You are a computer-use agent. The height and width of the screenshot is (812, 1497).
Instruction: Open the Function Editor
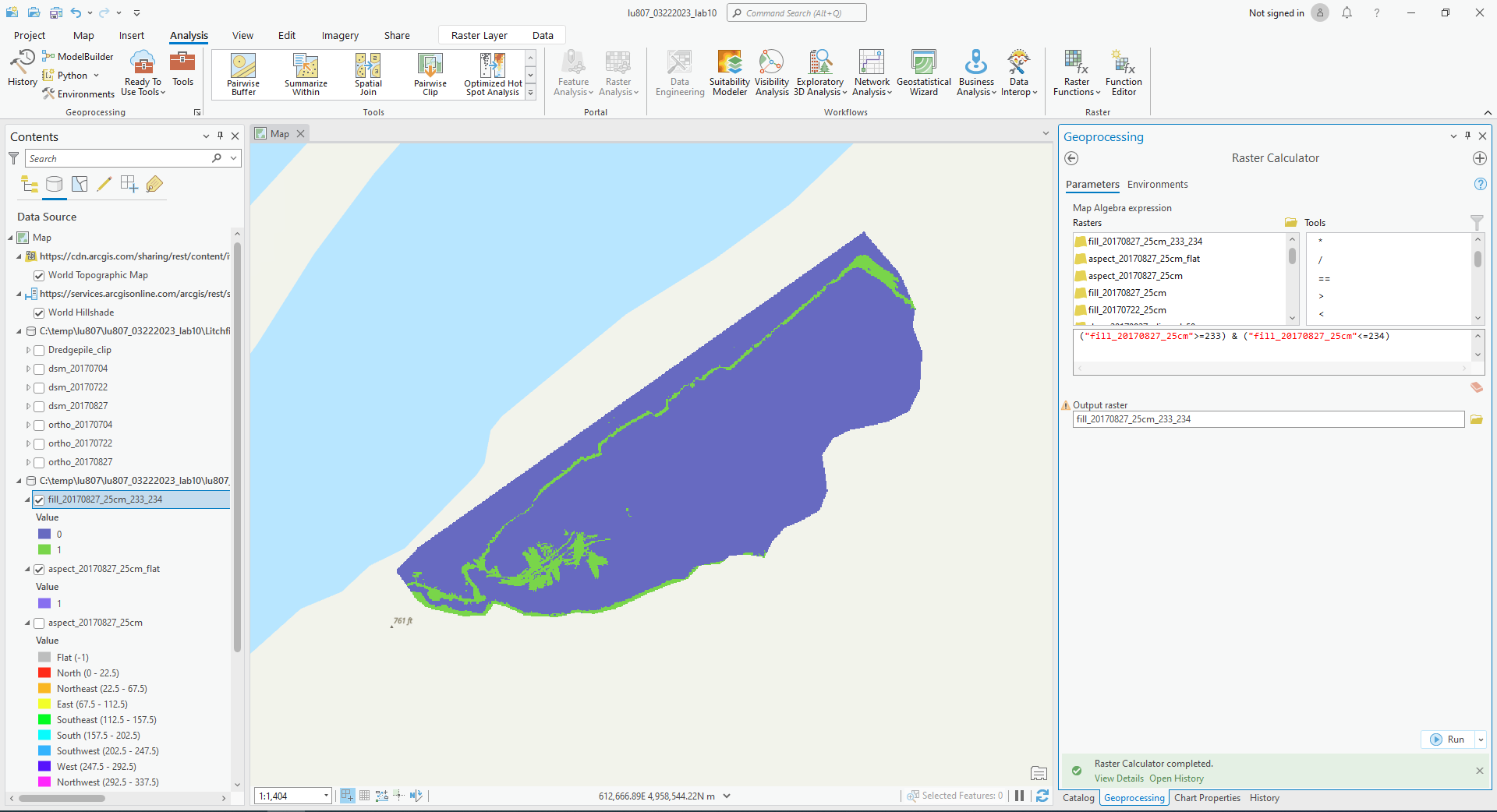(x=1124, y=72)
